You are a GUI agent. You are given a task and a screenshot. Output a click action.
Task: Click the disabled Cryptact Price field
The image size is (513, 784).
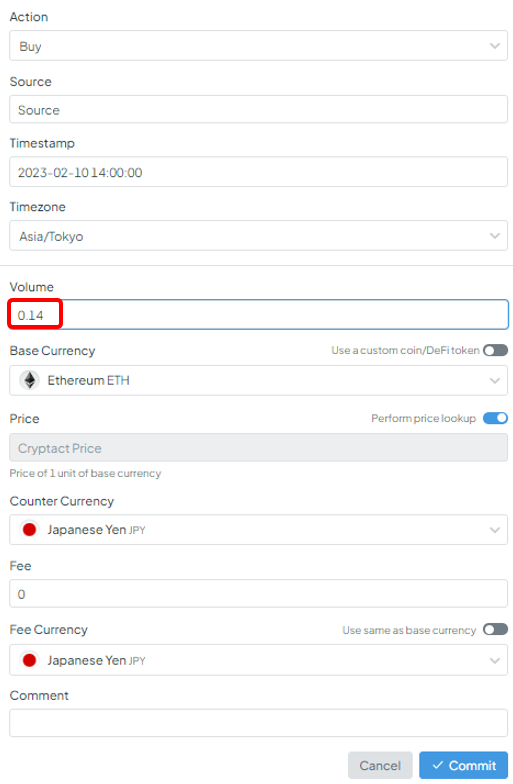[258, 448]
